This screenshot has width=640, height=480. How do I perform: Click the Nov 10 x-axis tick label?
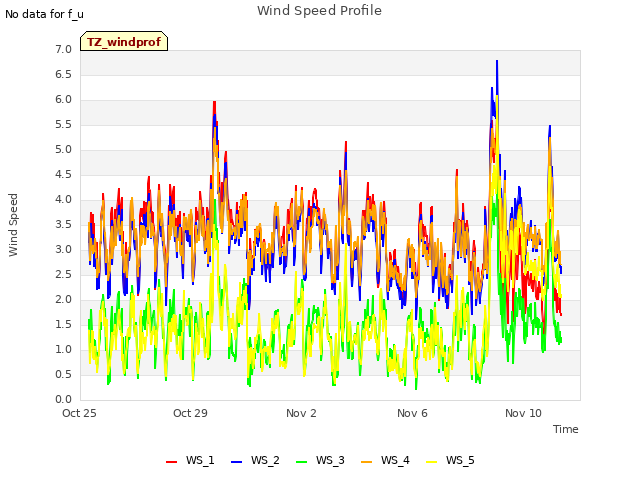coord(523,413)
